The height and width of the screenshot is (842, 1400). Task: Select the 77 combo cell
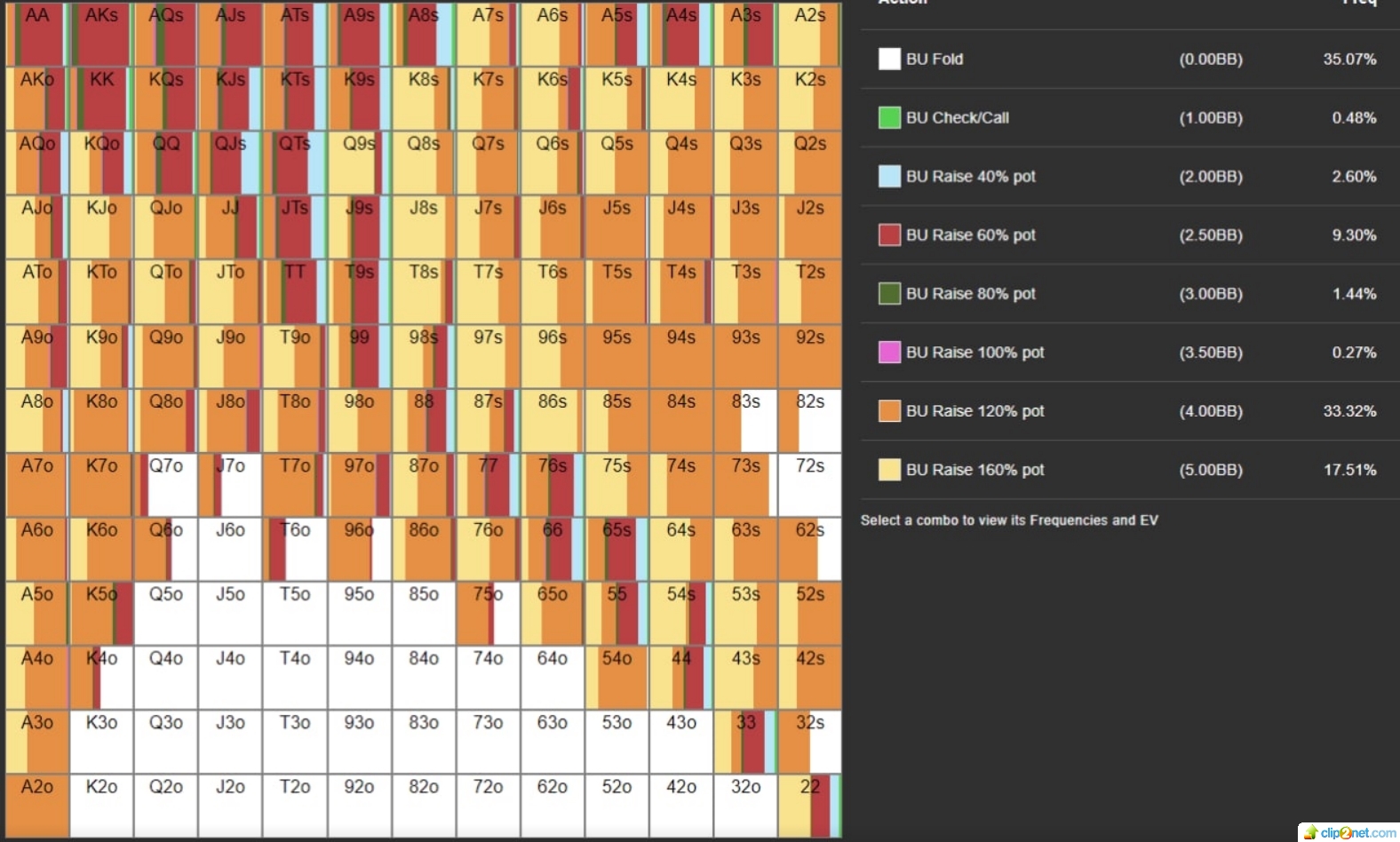click(x=488, y=484)
